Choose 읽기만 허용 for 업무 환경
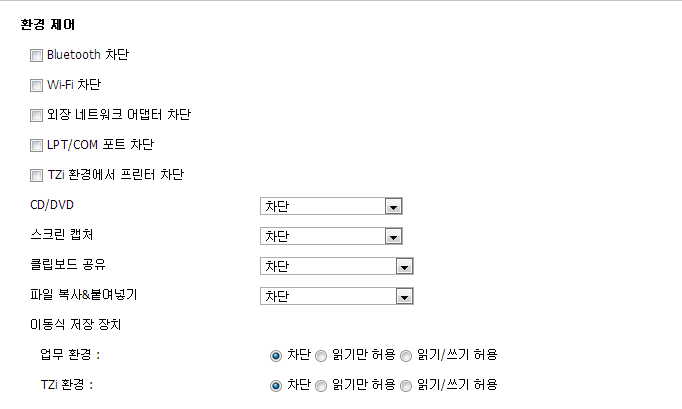Screen dimensions: 682x409 (x=322, y=355)
